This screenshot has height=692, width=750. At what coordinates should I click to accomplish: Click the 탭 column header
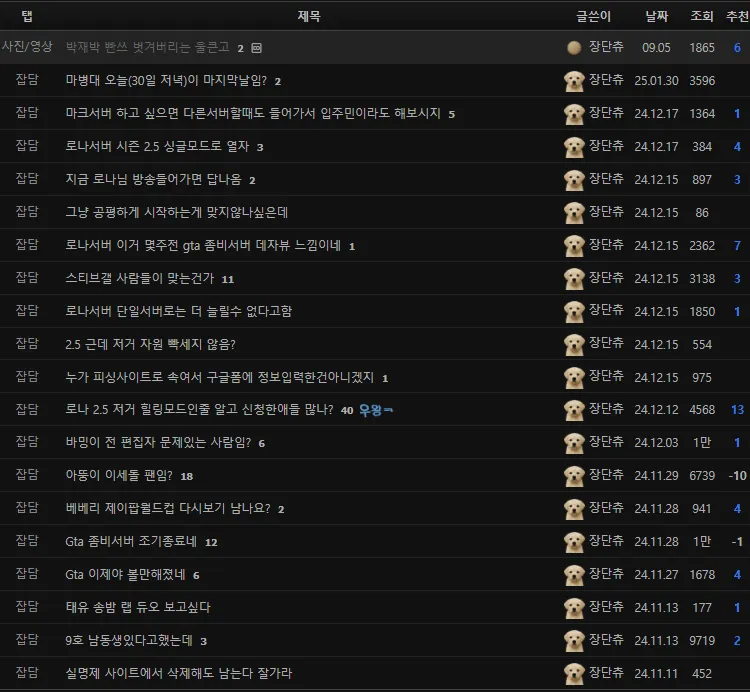(x=27, y=16)
